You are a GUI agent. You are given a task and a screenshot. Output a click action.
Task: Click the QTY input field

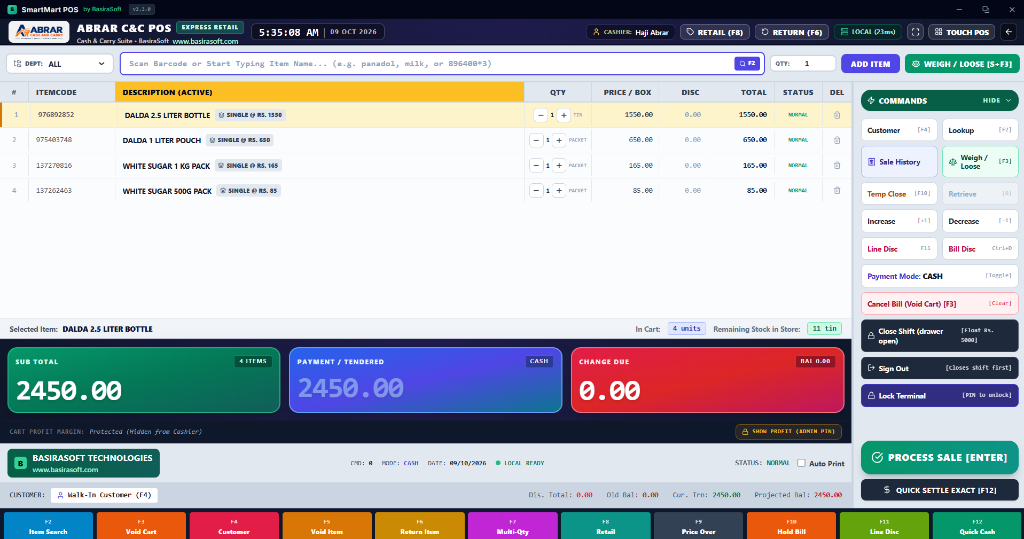[803, 63]
